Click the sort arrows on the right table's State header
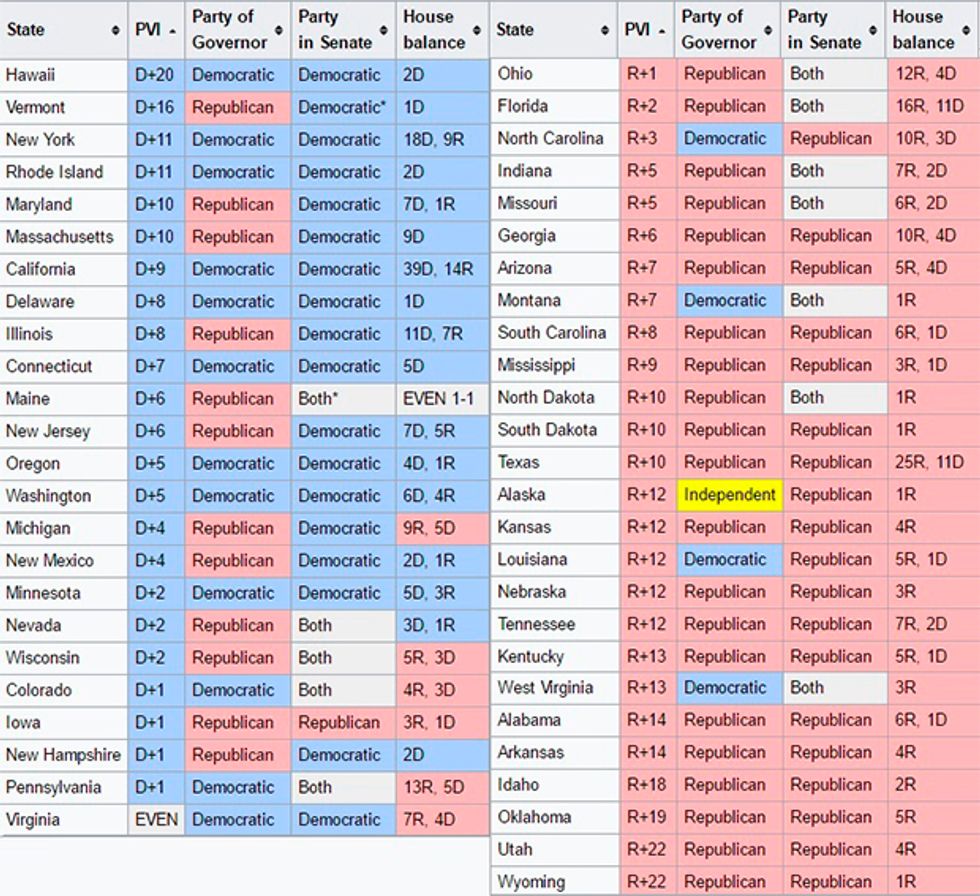Viewport: 980px width, 896px height. coord(606,30)
